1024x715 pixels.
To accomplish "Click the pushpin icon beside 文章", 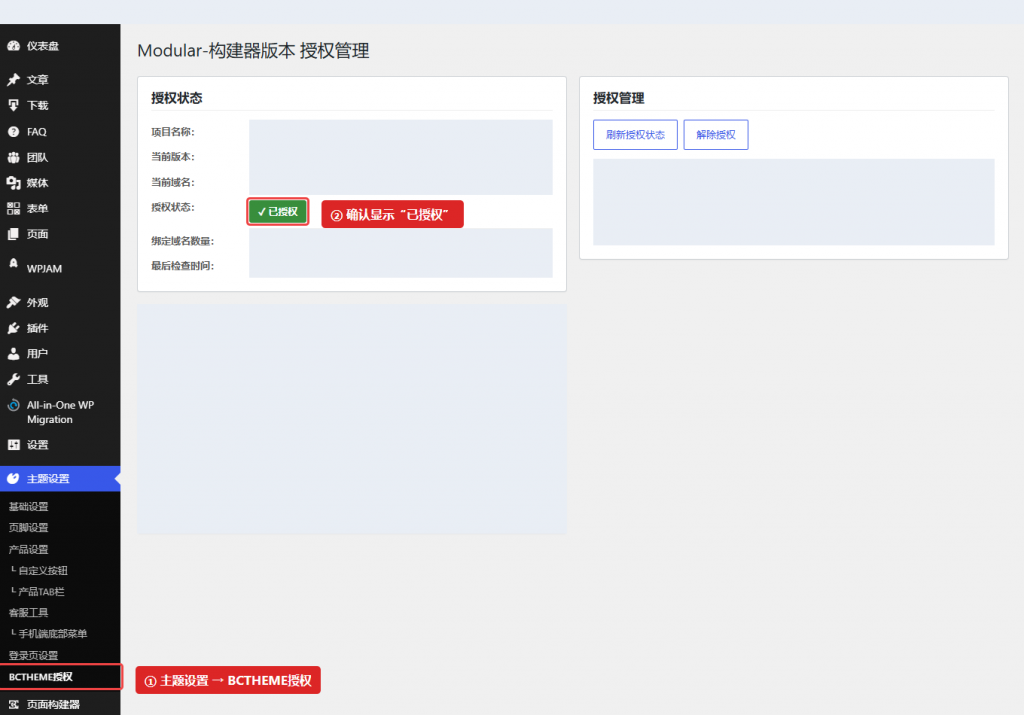I will [13, 80].
